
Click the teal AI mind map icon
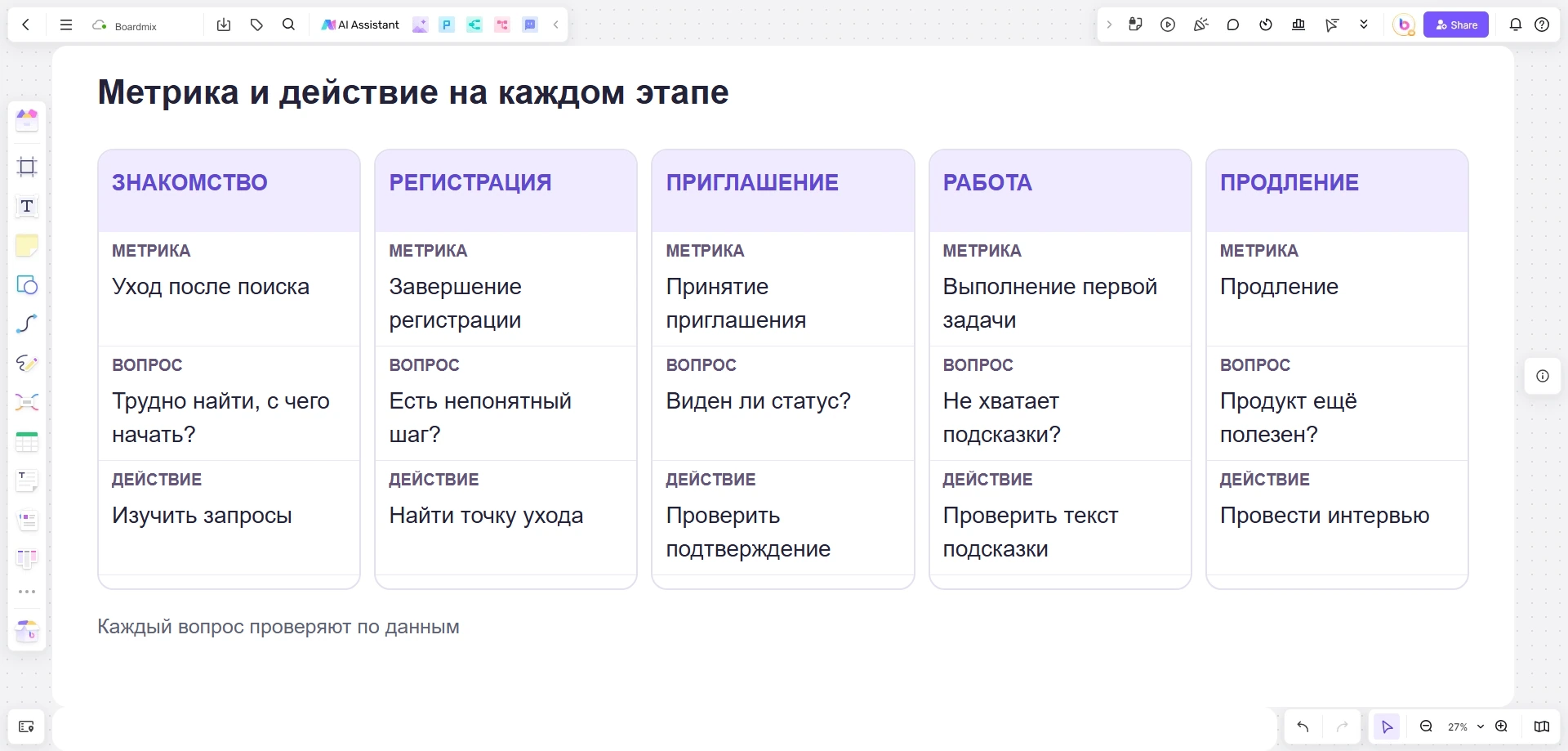click(x=474, y=25)
